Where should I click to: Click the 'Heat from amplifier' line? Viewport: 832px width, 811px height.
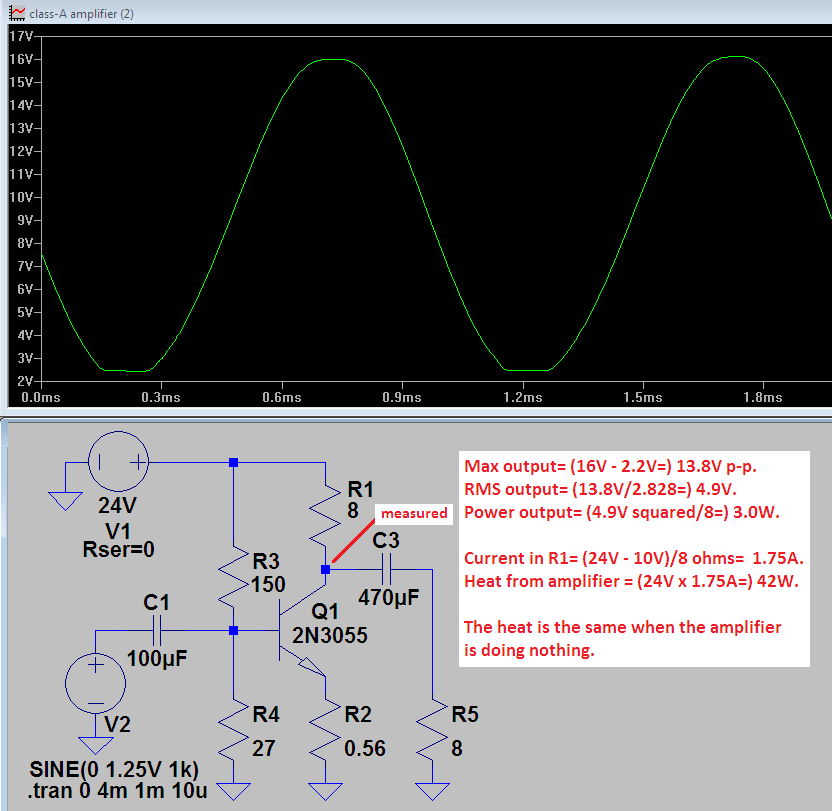click(x=631, y=581)
